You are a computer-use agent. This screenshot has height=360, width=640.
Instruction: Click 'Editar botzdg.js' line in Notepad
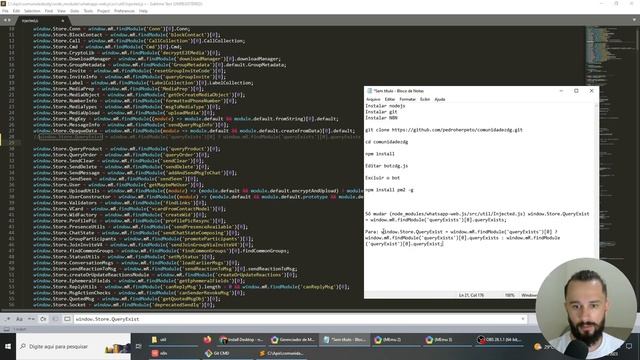coord(387,166)
